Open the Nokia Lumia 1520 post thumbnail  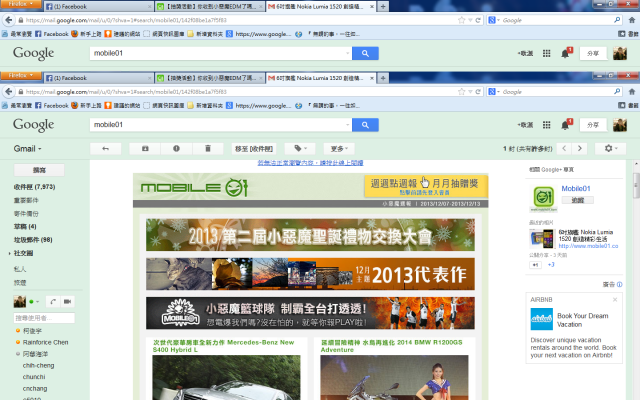point(542,239)
